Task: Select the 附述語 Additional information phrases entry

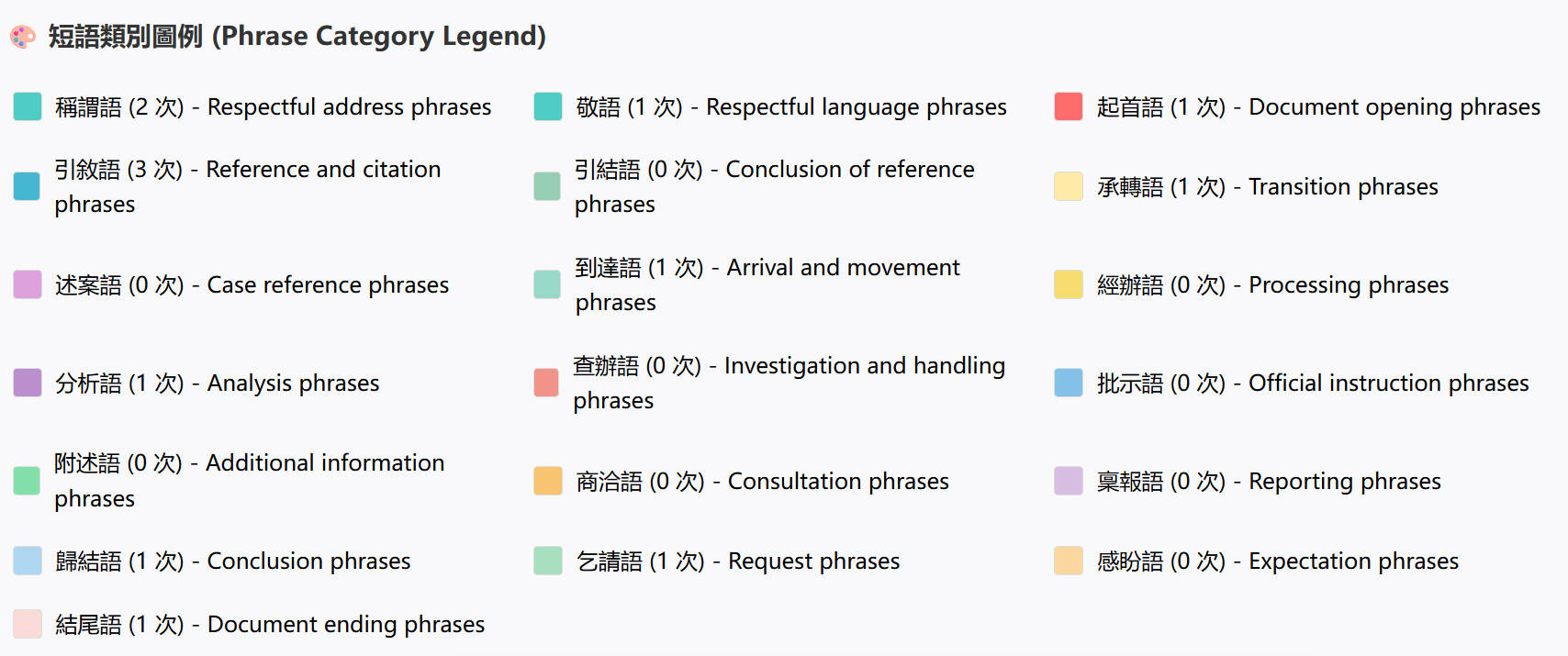Action: pyautogui.click(x=249, y=480)
